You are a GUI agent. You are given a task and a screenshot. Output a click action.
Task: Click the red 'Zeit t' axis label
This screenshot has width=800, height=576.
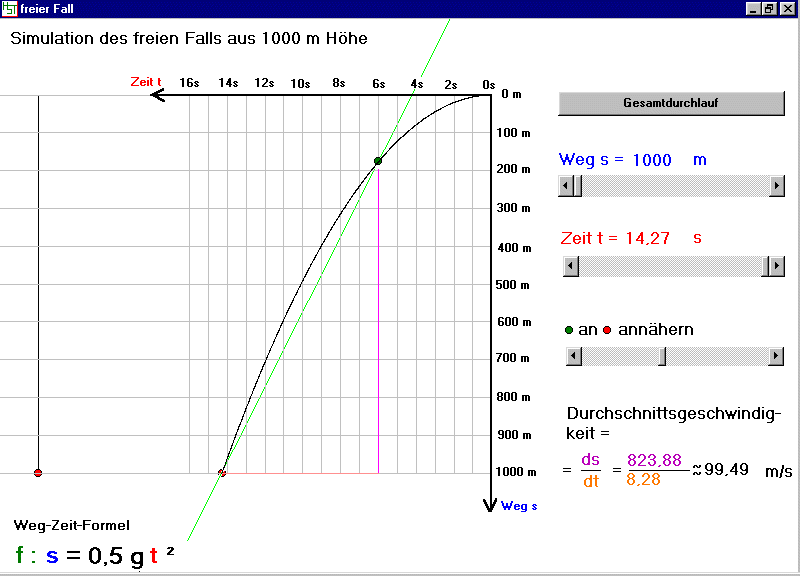[x=146, y=82]
